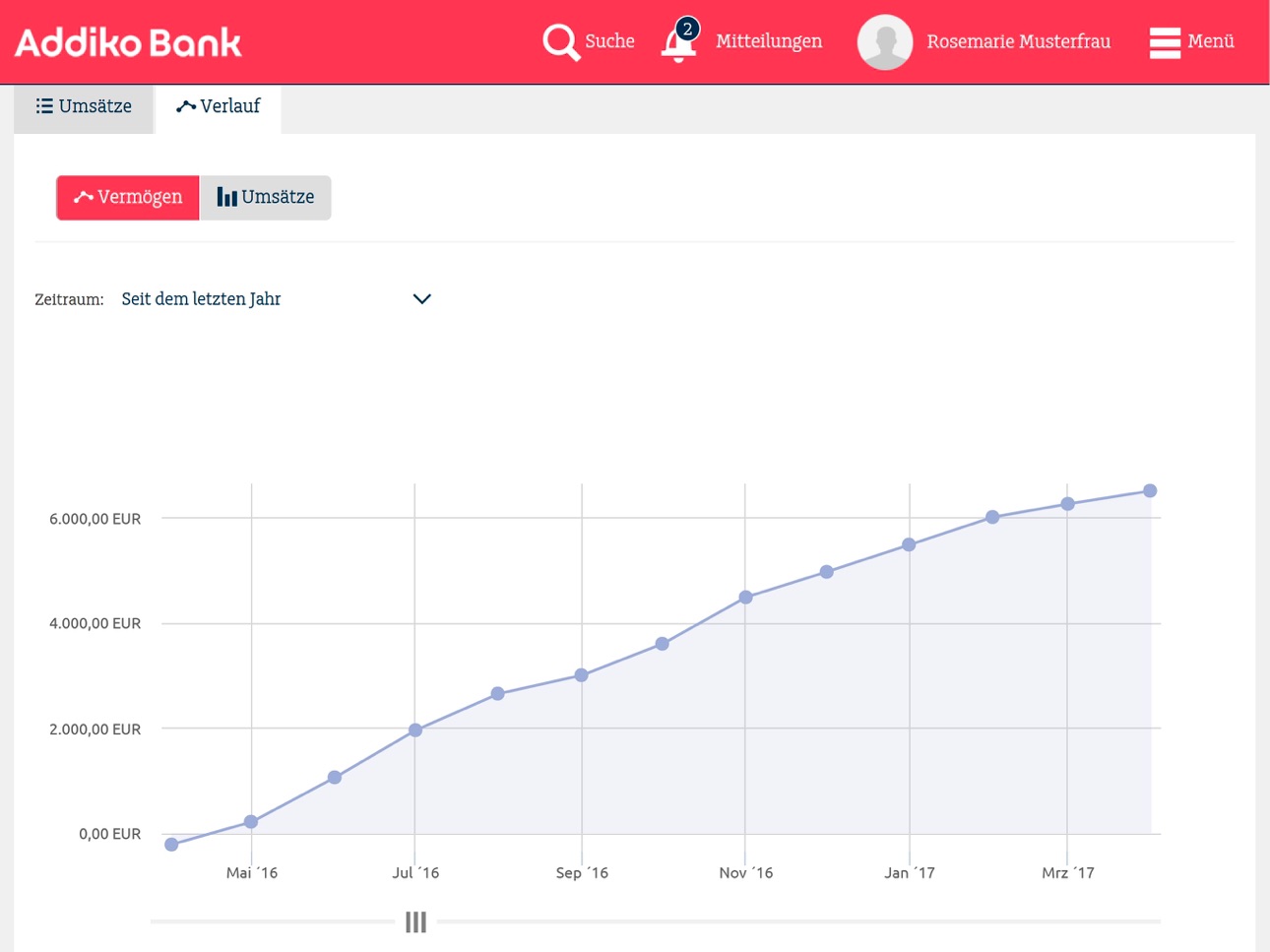Click the last data point on the chart
Screen dimensions: 1270x952
coord(1150,490)
